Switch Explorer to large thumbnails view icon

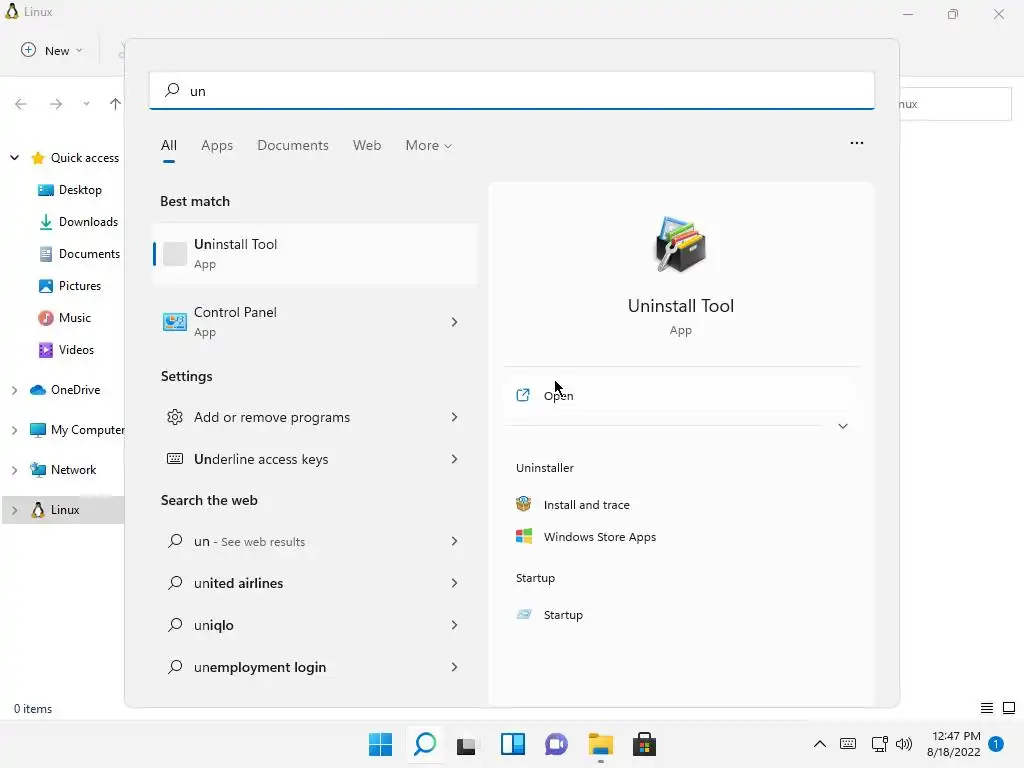(x=1009, y=708)
